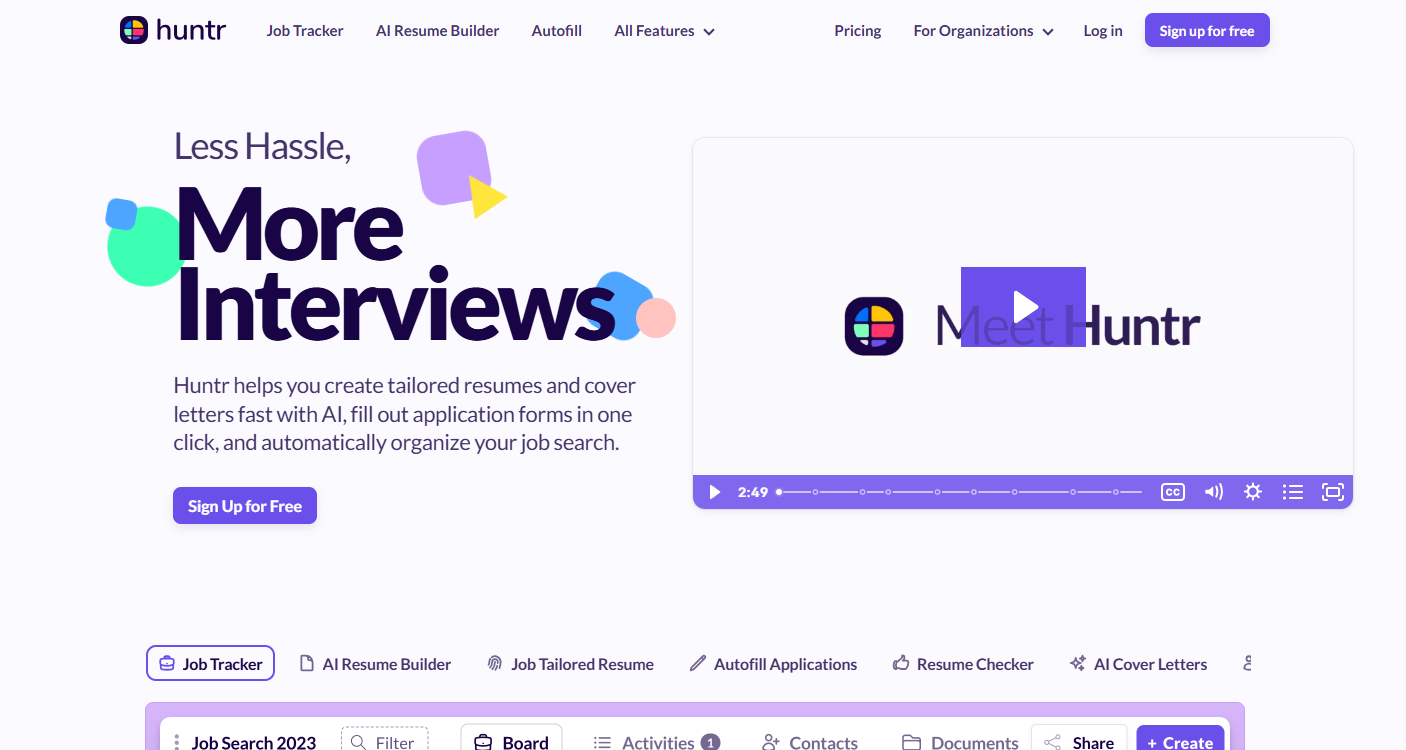Seek along the video progress bar

click(x=960, y=492)
